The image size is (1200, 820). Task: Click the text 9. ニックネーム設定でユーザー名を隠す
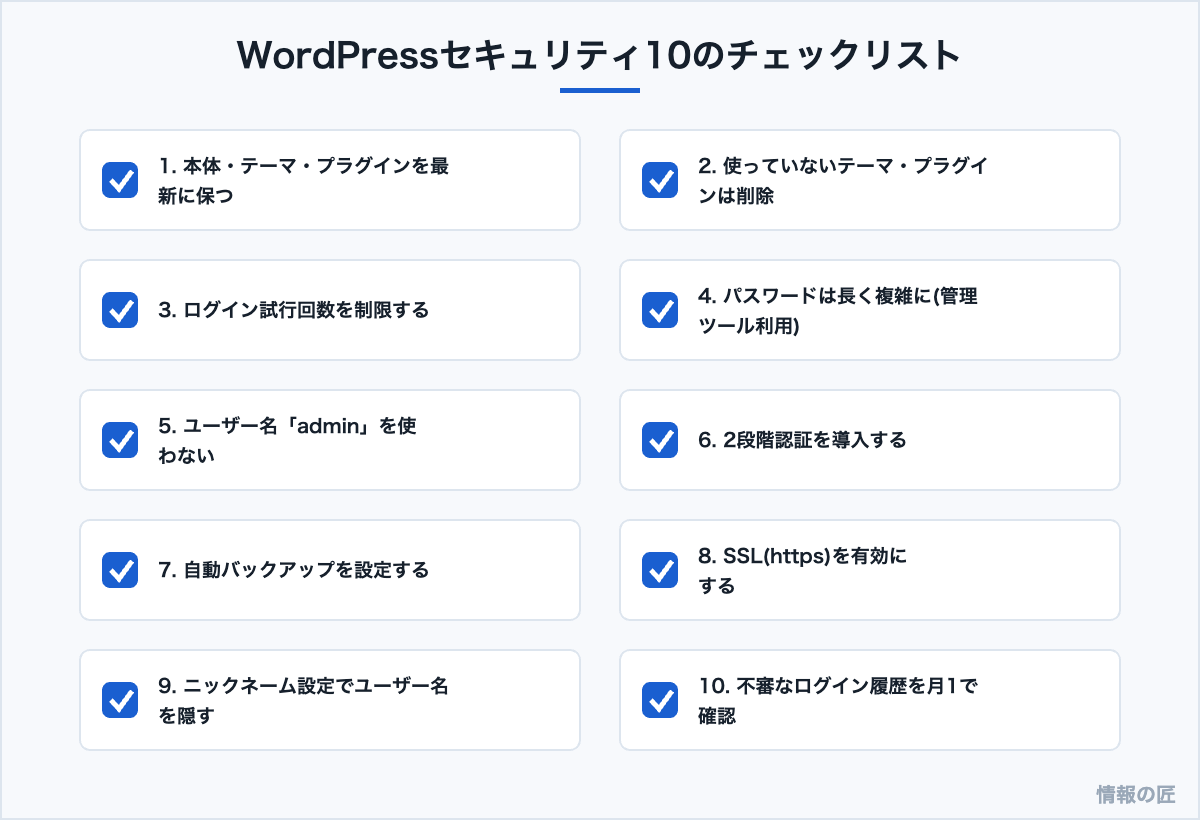click(x=304, y=700)
